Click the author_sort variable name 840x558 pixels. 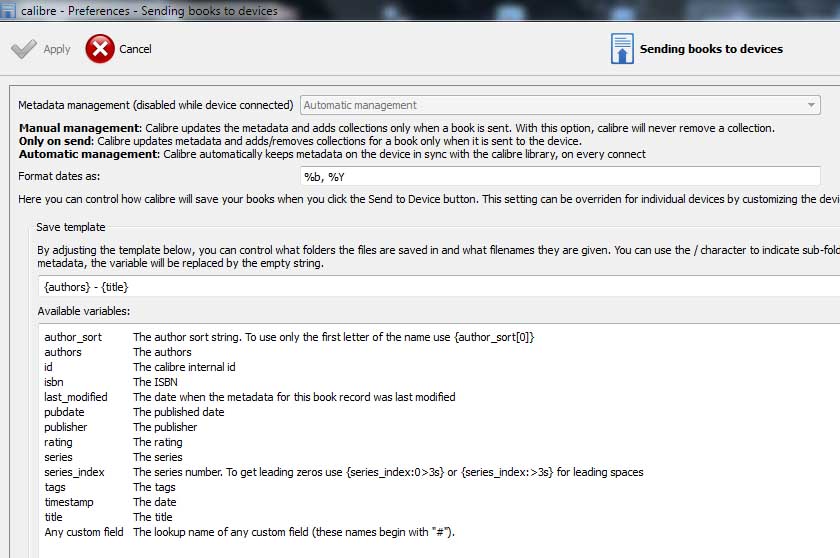click(x=73, y=337)
